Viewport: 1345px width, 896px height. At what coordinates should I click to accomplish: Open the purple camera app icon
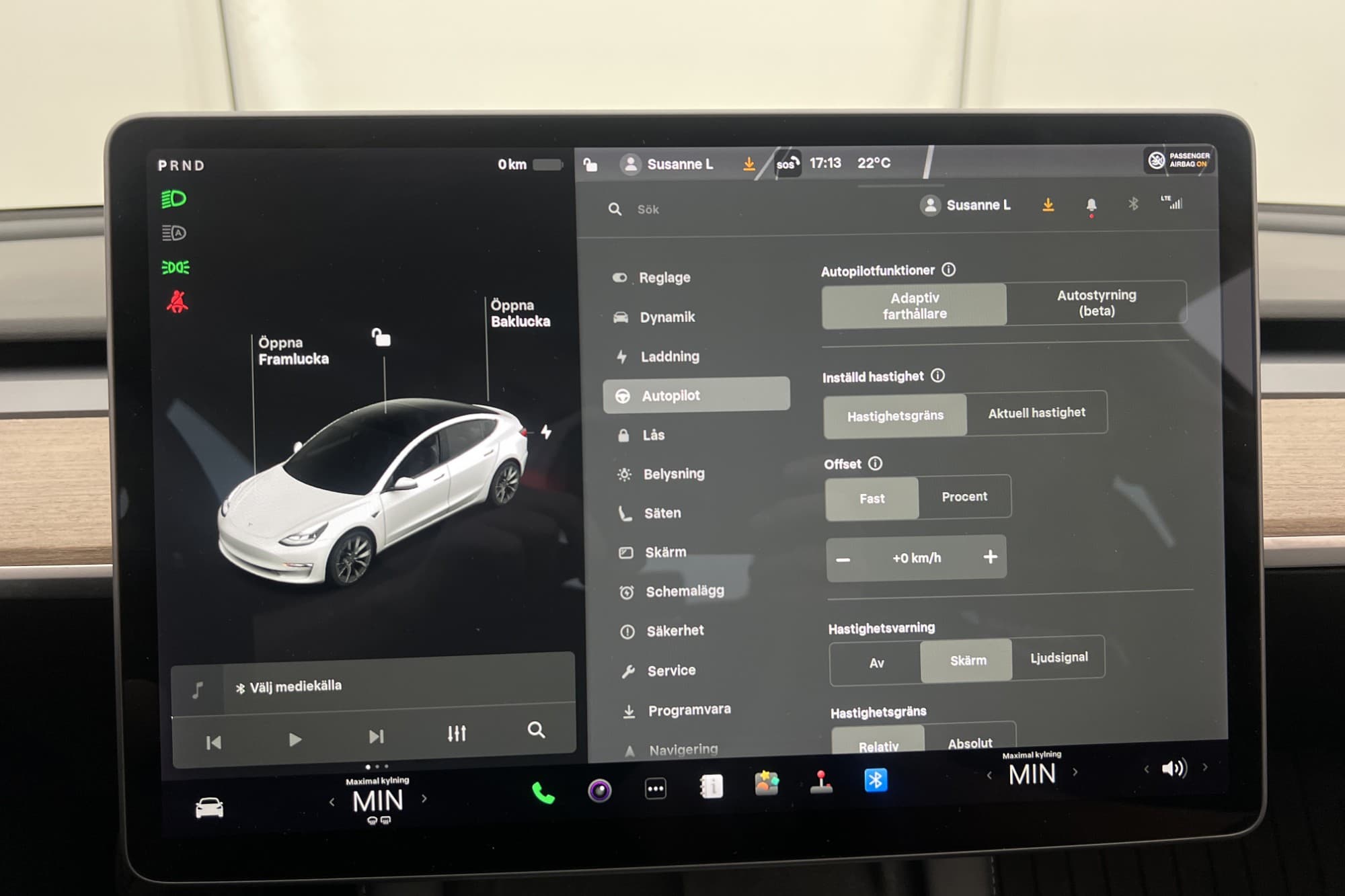tap(599, 790)
